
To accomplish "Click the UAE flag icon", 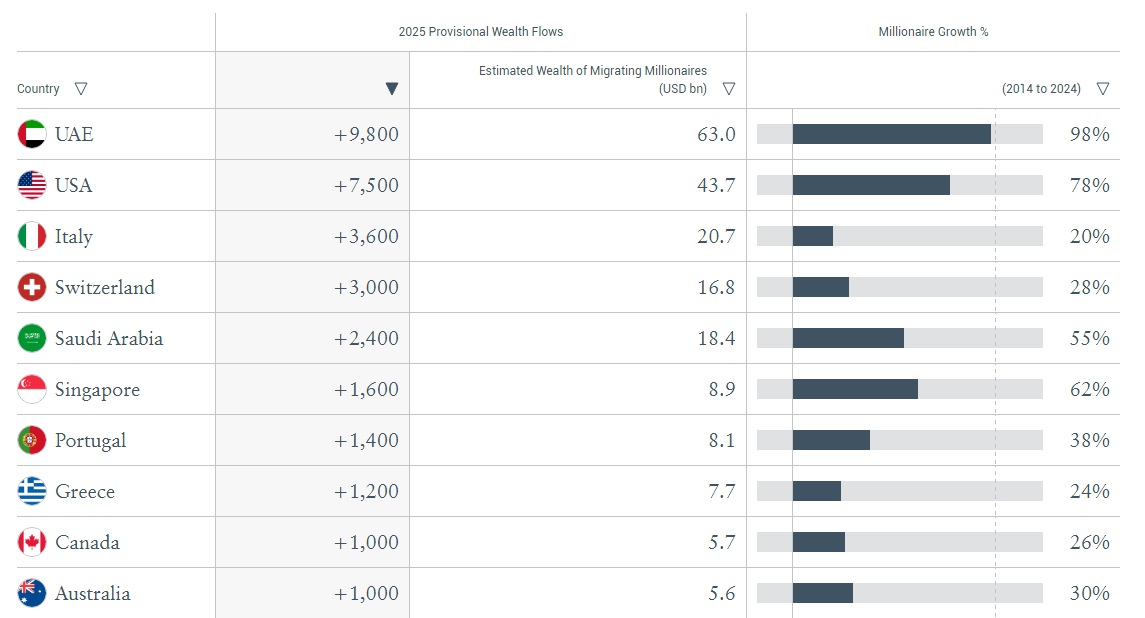I will [x=32, y=134].
